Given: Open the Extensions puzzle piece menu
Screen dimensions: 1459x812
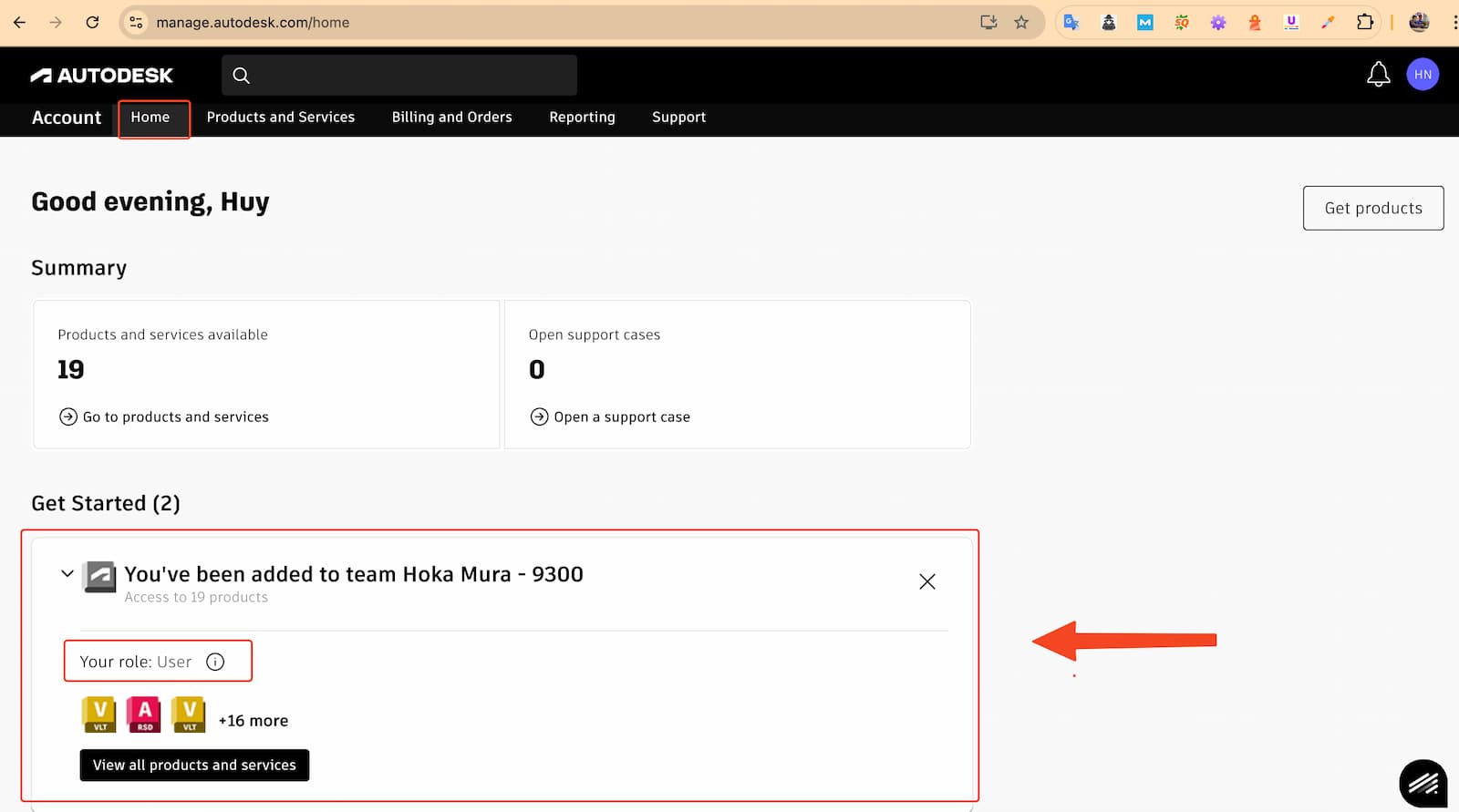Looking at the screenshot, I should pyautogui.click(x=1365, y=22).
